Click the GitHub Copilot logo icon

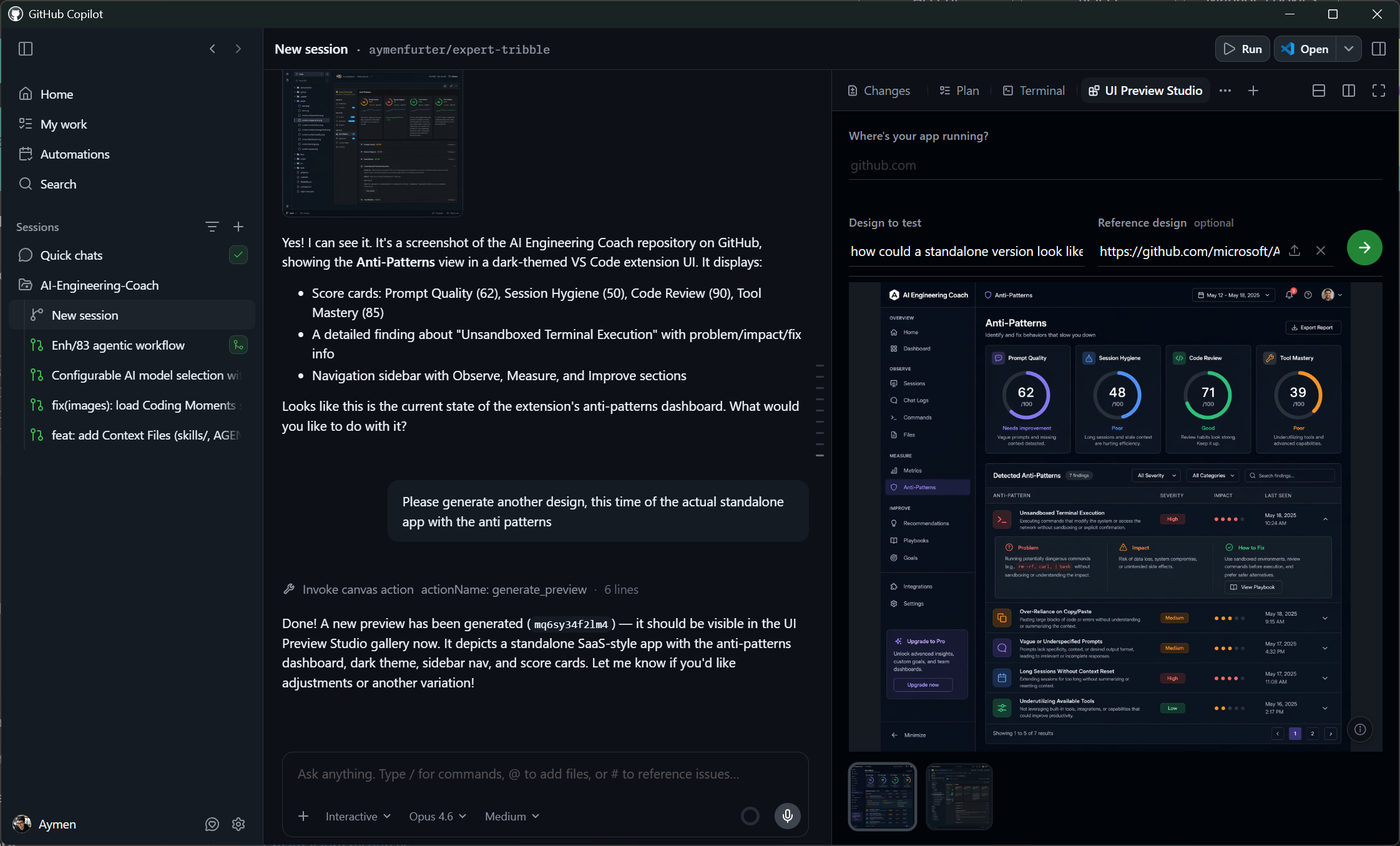click(16, 14)
